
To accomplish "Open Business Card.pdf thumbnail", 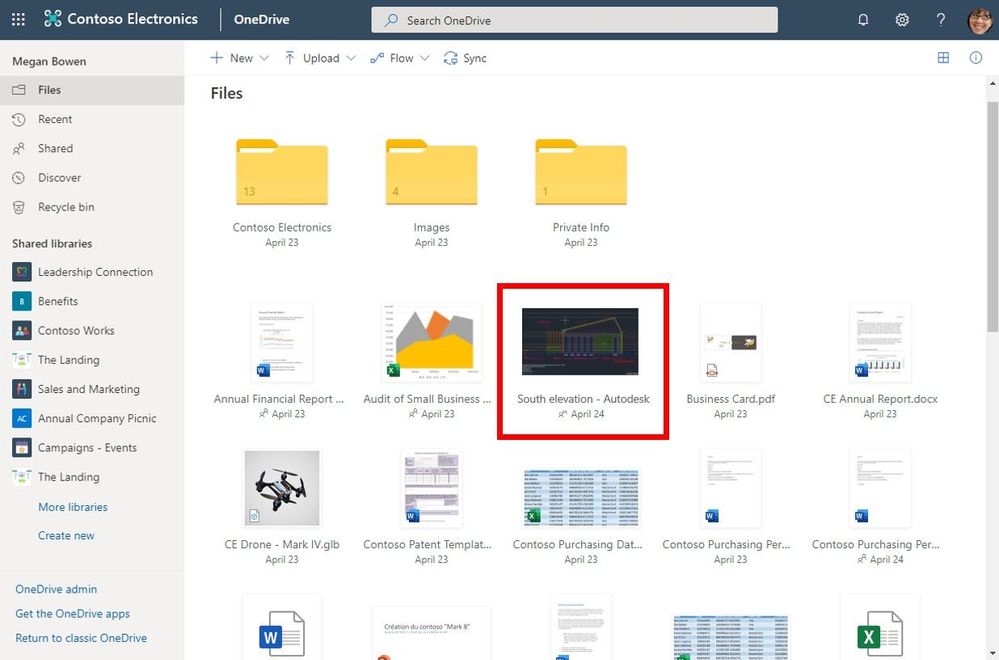I will [730, 343].
